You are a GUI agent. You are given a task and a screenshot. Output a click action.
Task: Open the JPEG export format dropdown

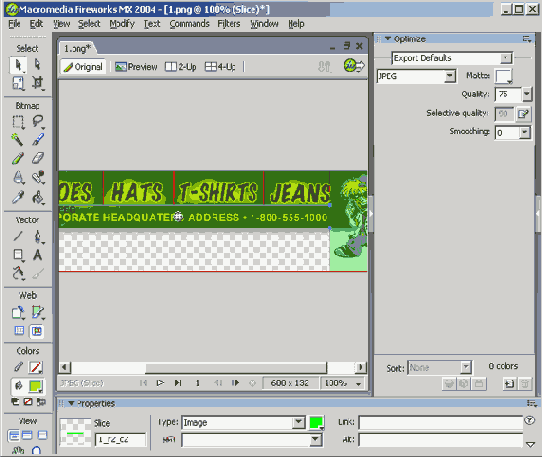[417, 76]
